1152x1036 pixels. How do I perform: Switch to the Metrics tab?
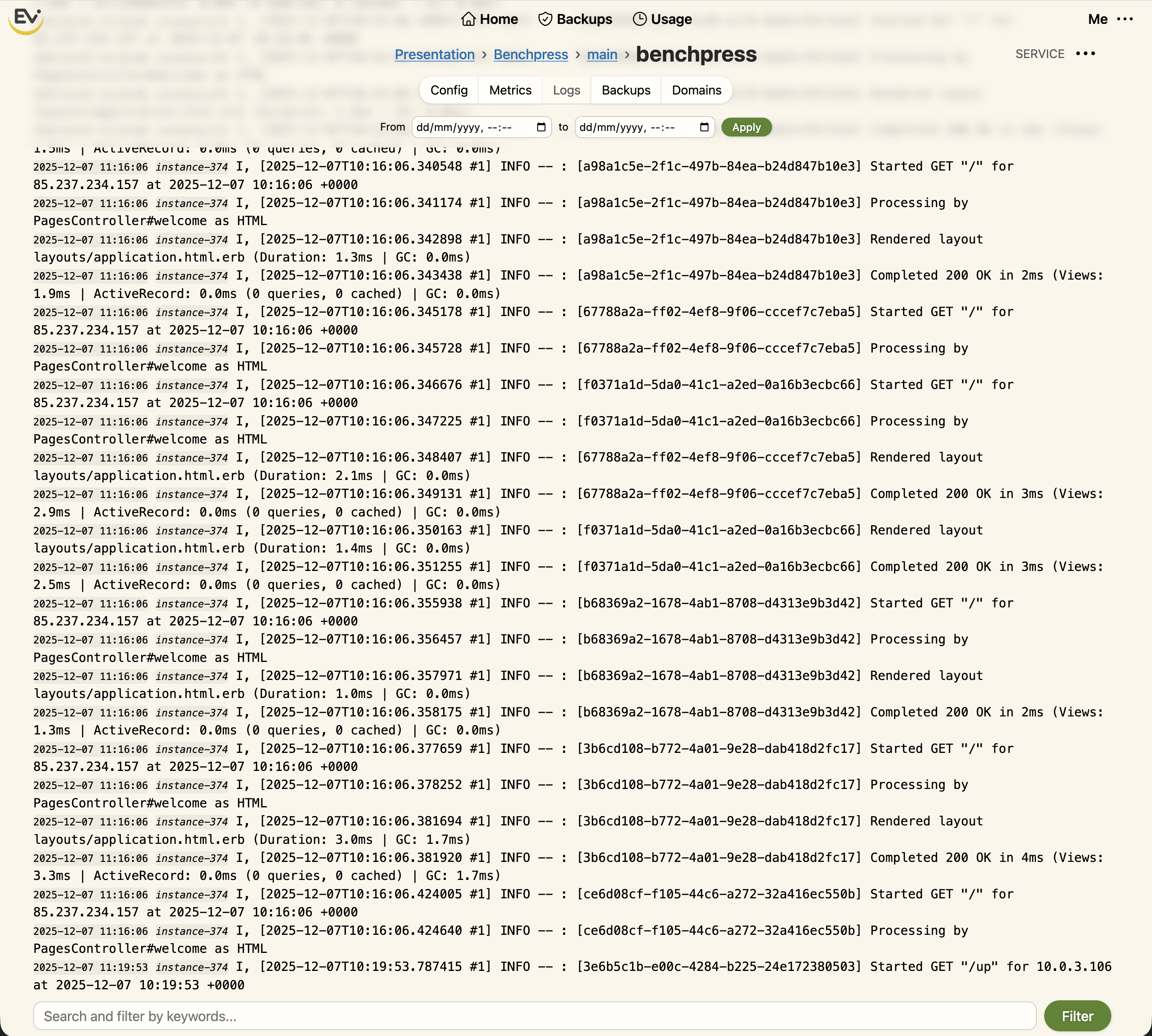pyautogui.click(x=509, y=90)
